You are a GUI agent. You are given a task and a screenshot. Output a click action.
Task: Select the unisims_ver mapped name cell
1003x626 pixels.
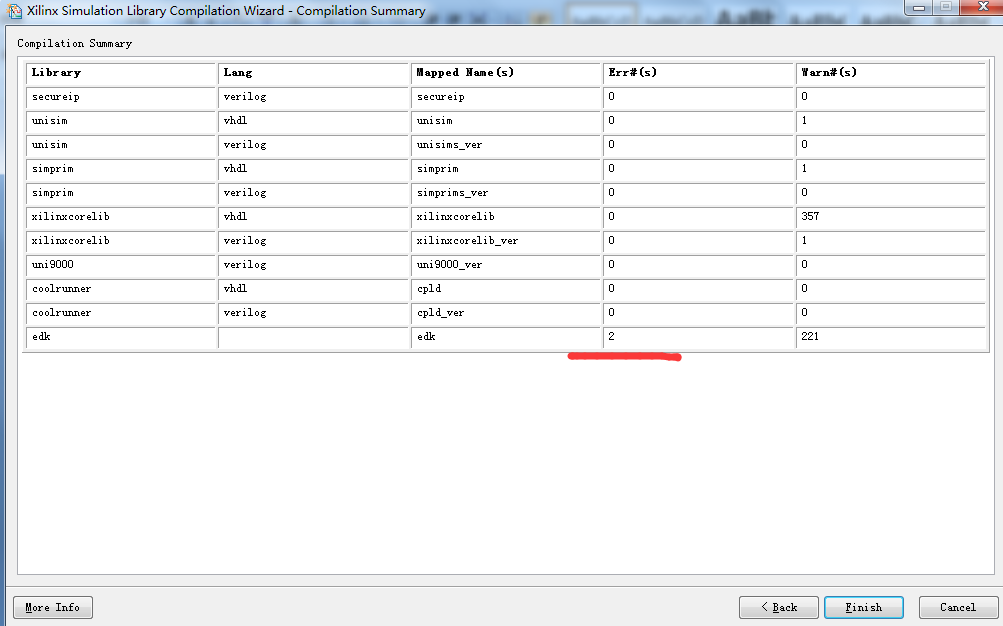[506, 145]
